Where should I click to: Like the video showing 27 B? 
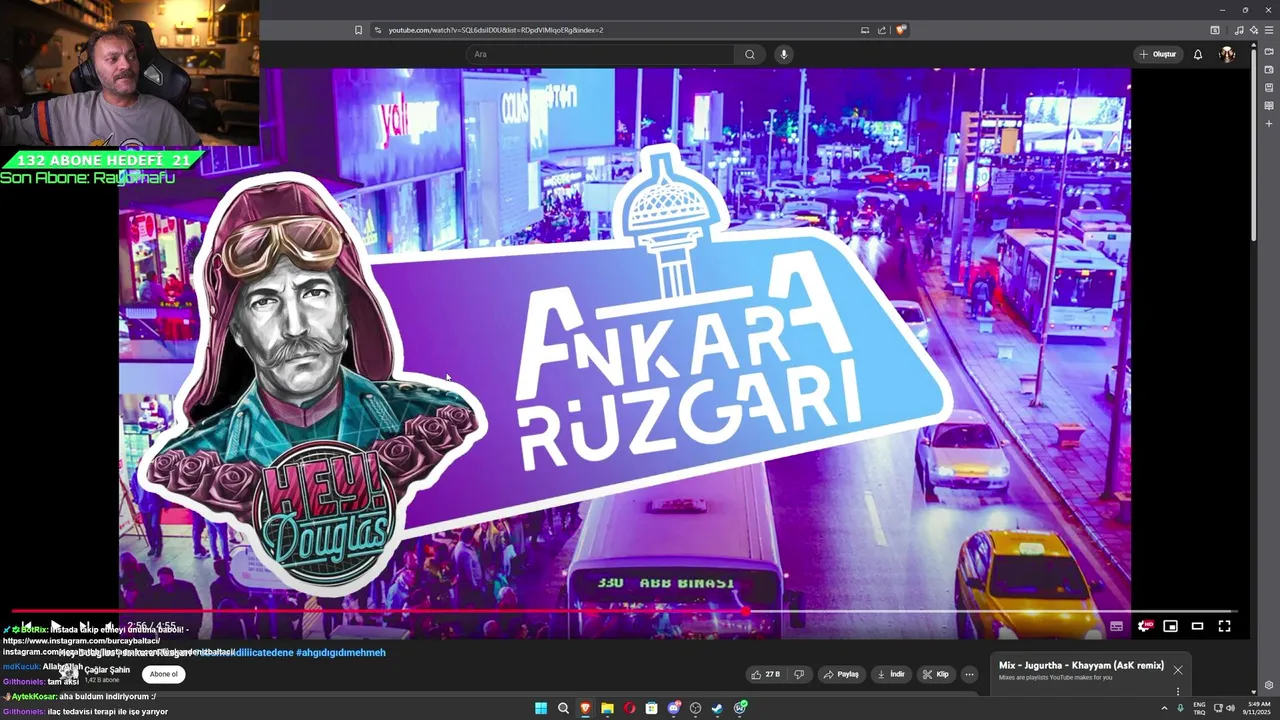pyautogui.click(x=765, y=674)
